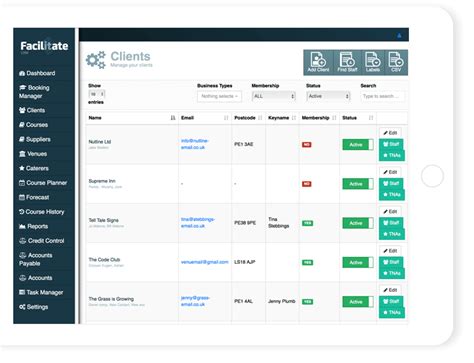Image resolution: width=474 pixels, height=363 pixels.
Task: Click the user profile icon in top bar
Action: 399,35
